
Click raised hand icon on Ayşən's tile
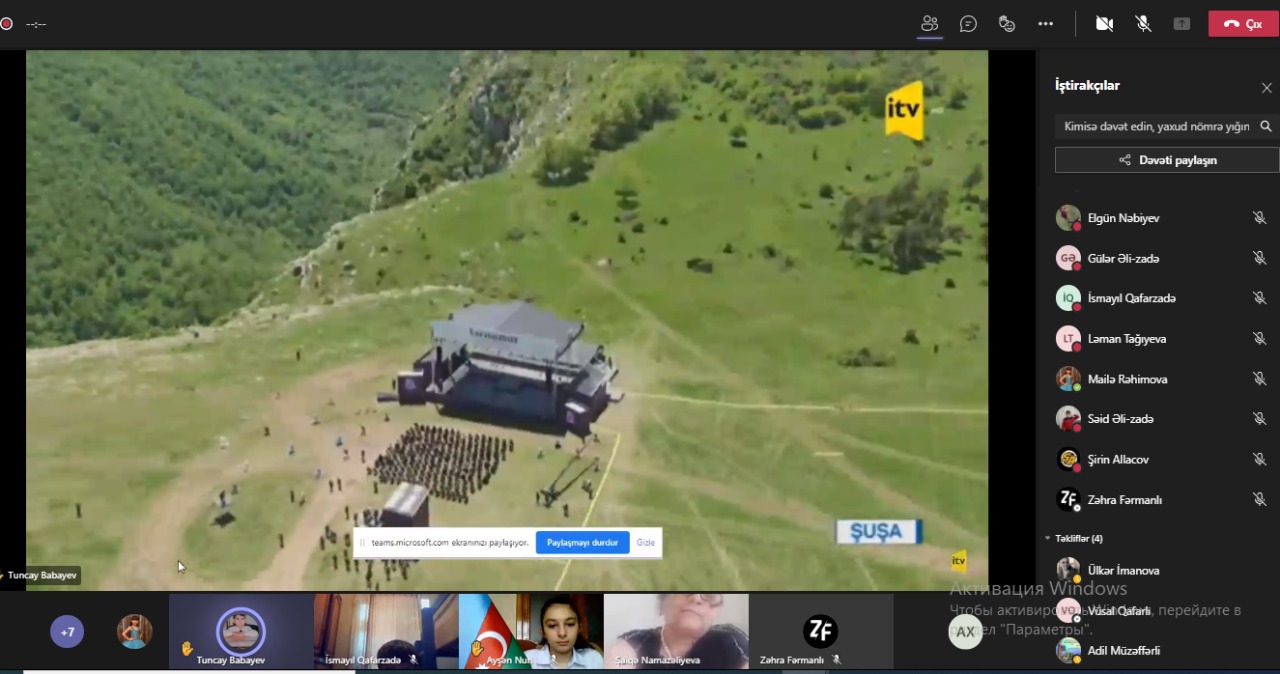click(477, 648)
